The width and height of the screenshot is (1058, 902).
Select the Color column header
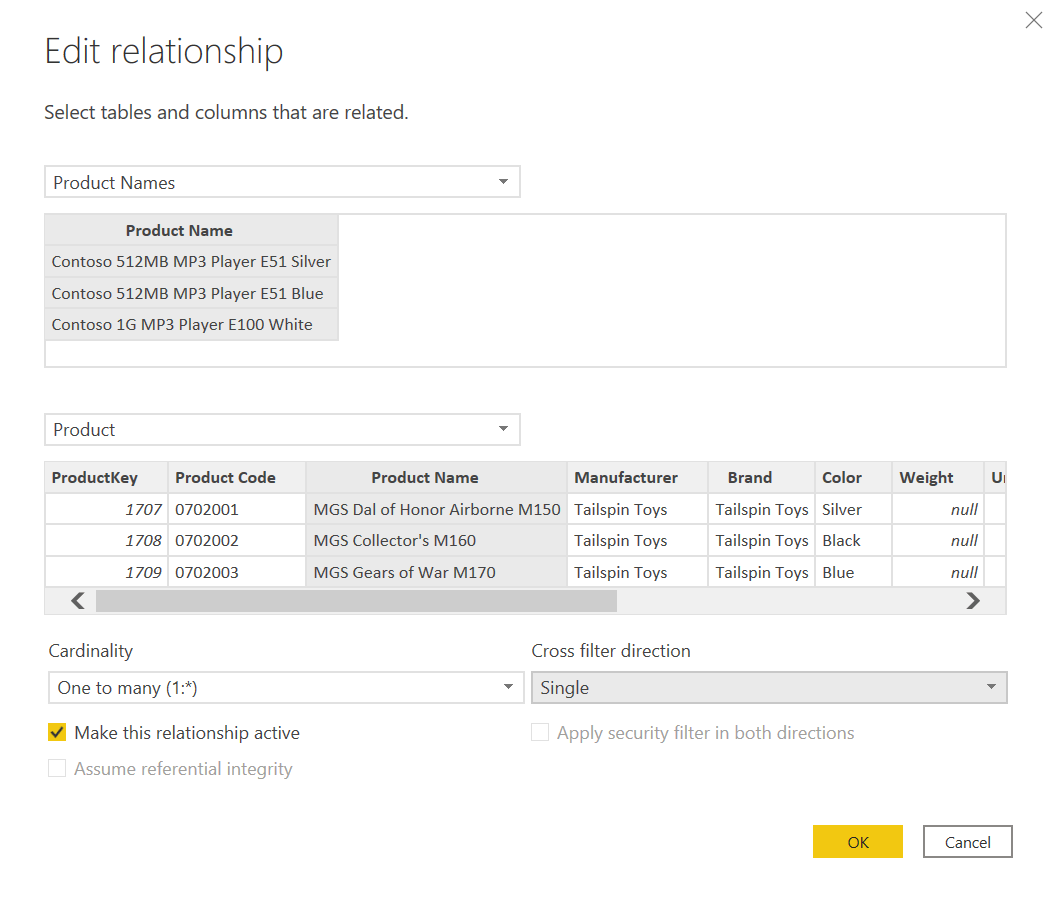point(854,478)
